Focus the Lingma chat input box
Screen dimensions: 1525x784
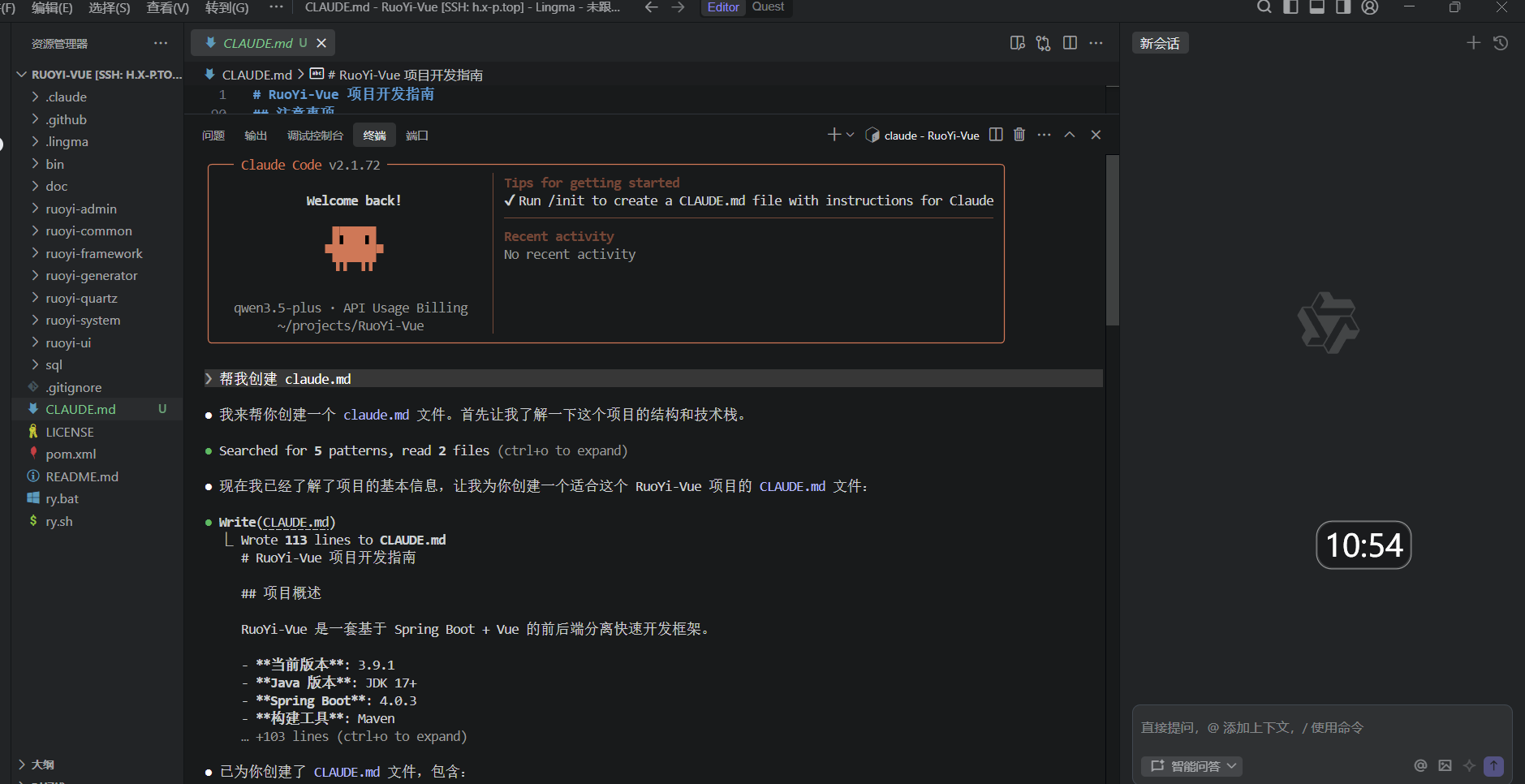[1321, 728]
